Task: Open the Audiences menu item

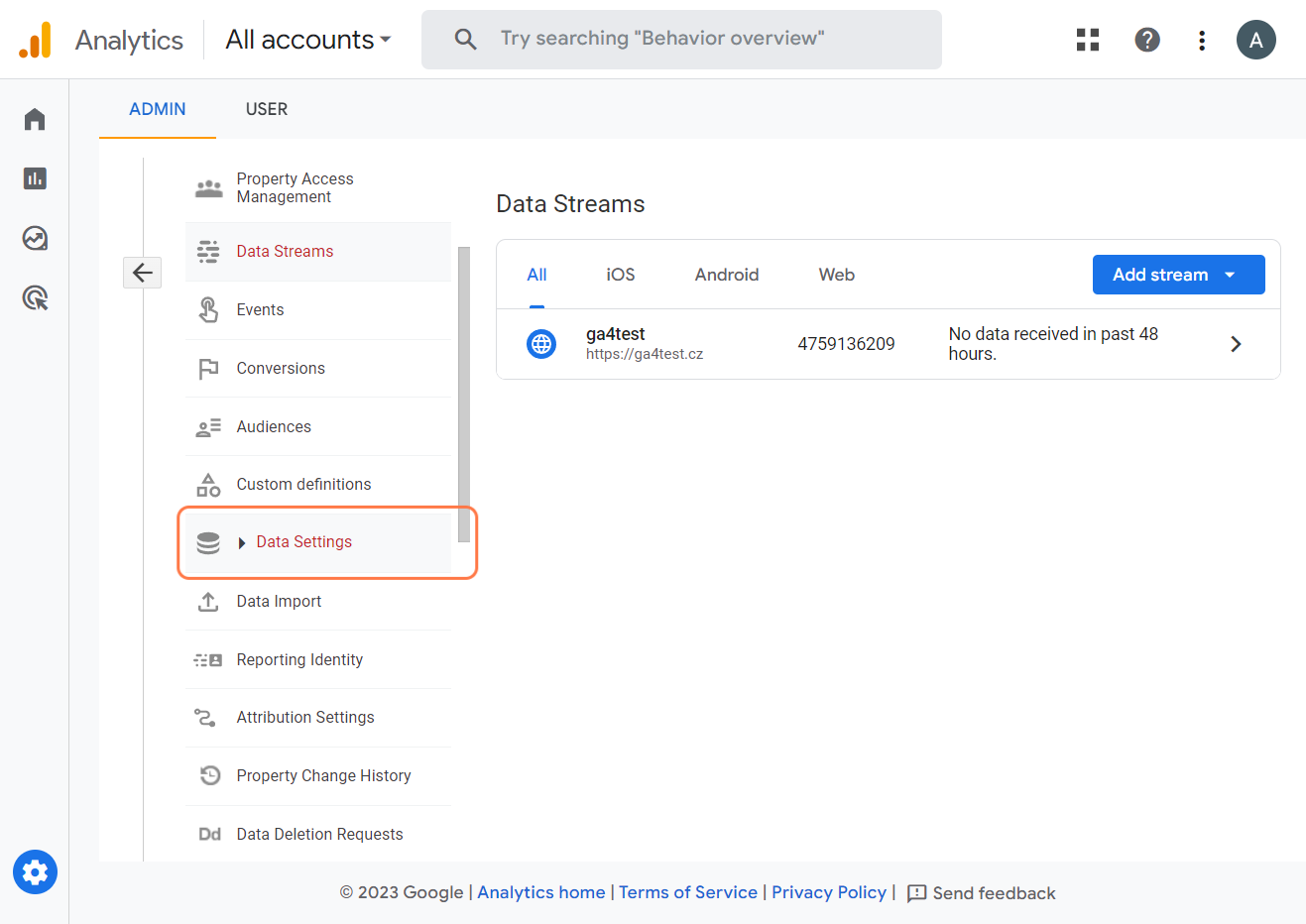Action: [x=318, y=427]
